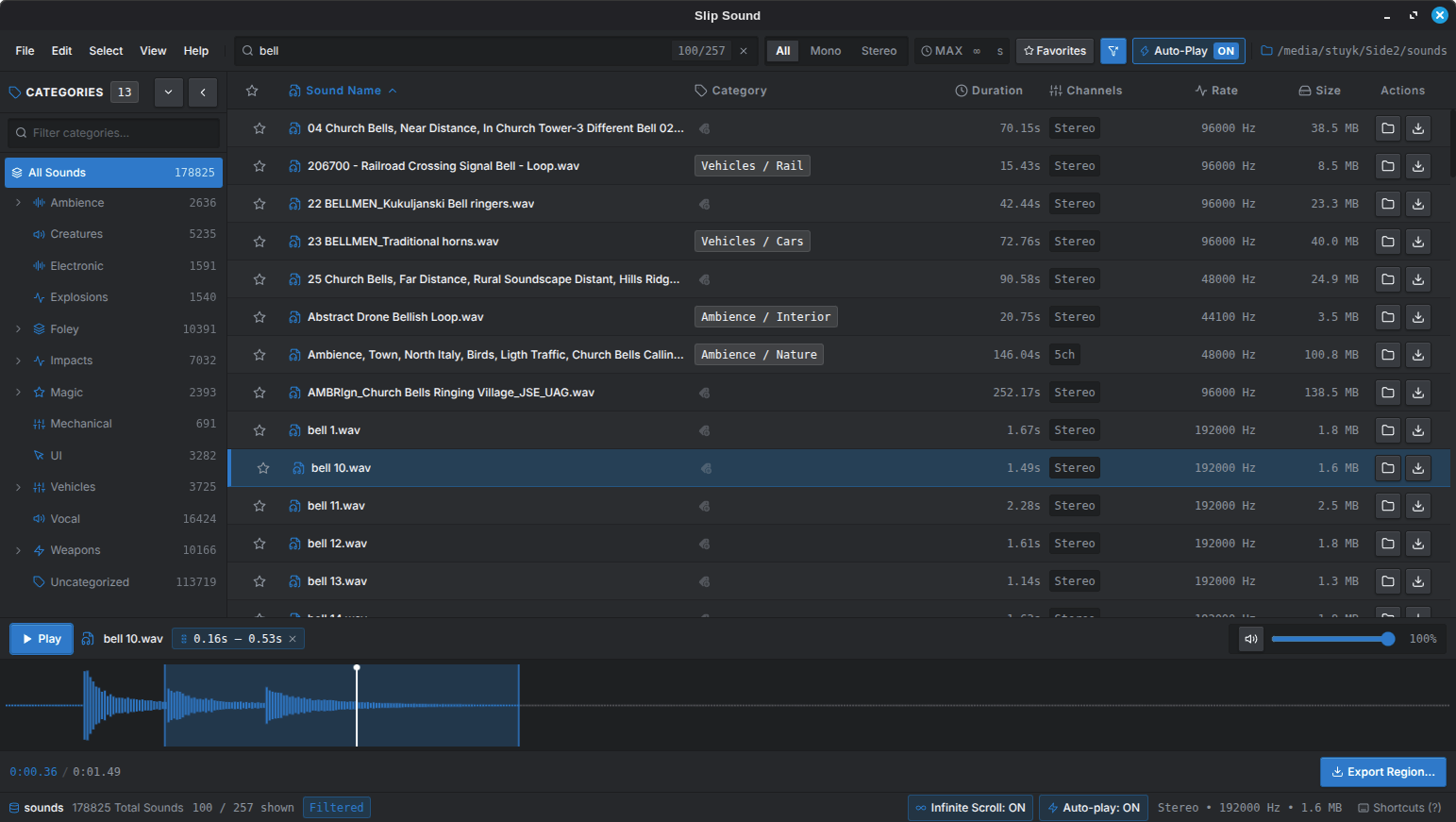Toggle Infinite Scroll in the status bar
This screenshot has height=822, width=1456.
970,808
